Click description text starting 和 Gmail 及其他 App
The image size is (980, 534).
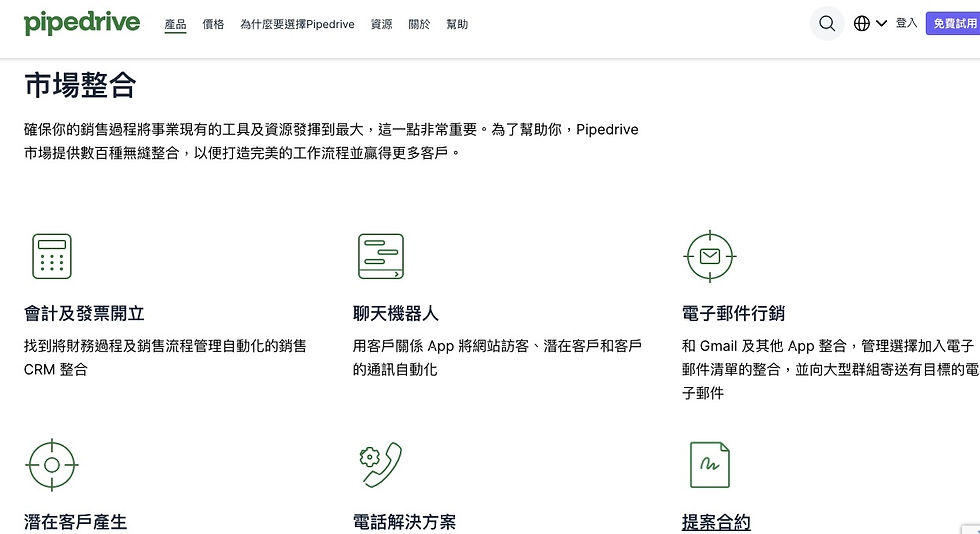(830, 370)
